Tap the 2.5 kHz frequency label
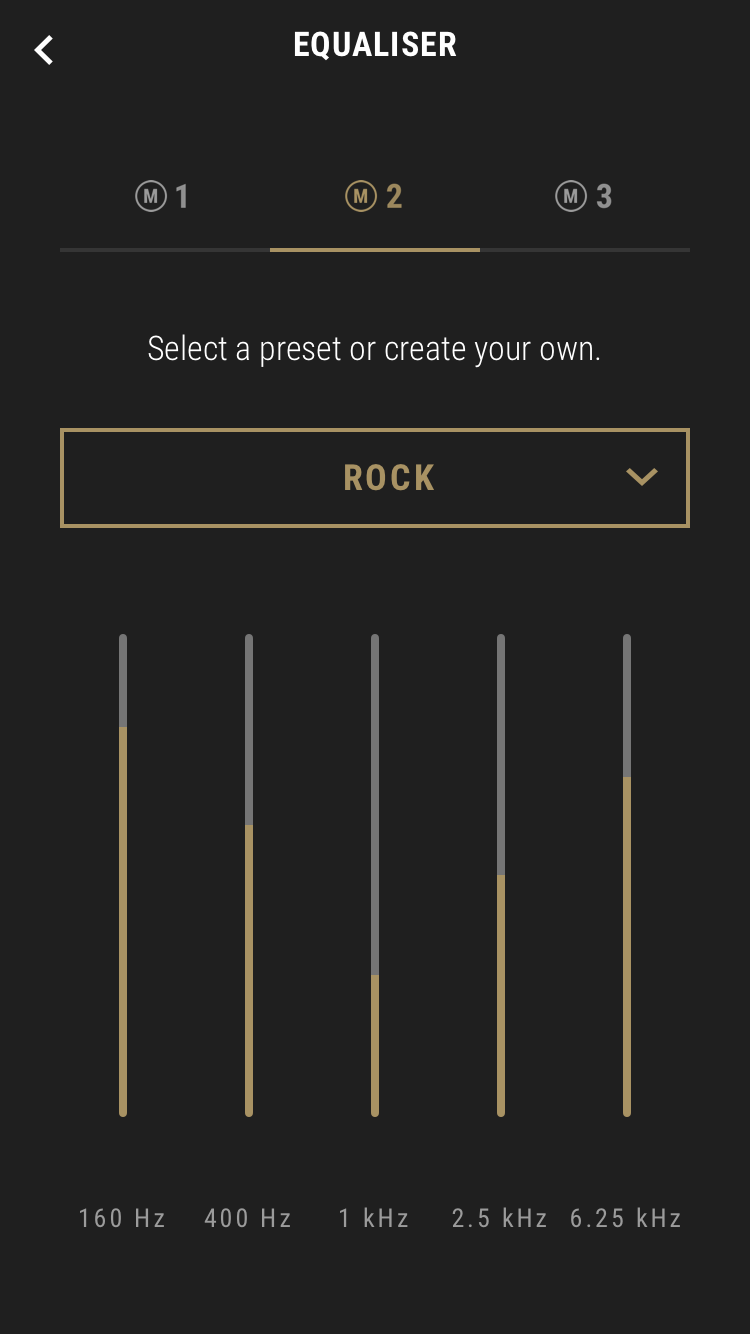 tap(500, 1218)
